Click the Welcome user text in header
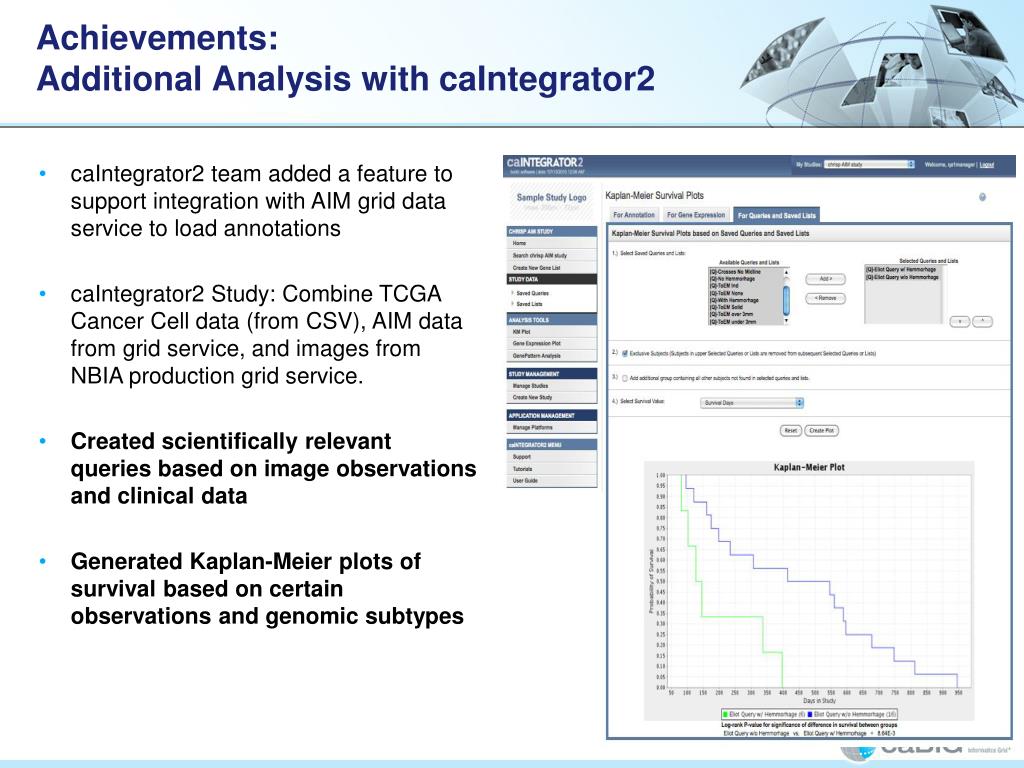Screen dimensions: 1024x768 pos(950,165)
